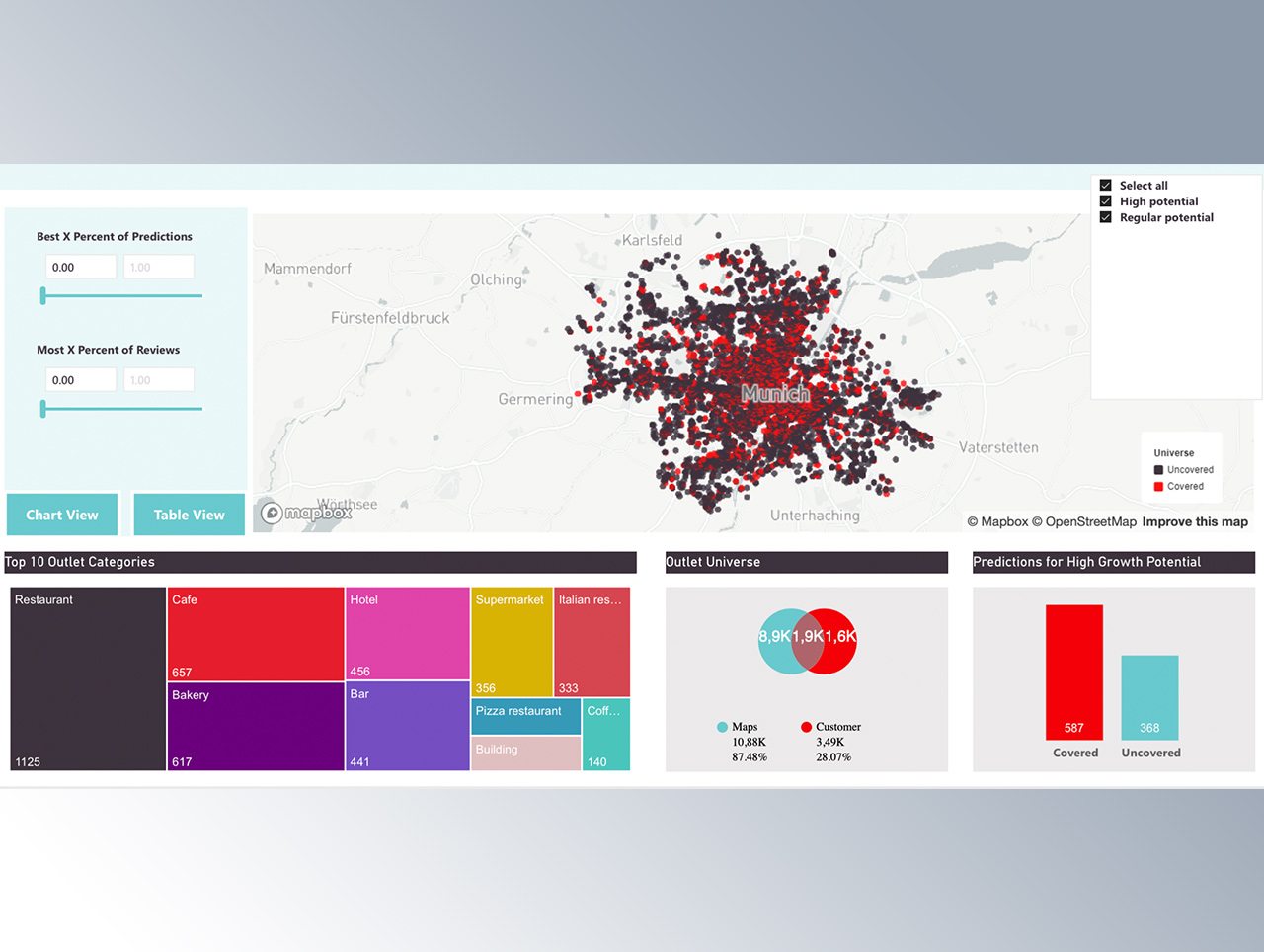Select the yellow Supermarket block
The height and width of the screenshot is (952, 1264).
pos(512,637)
